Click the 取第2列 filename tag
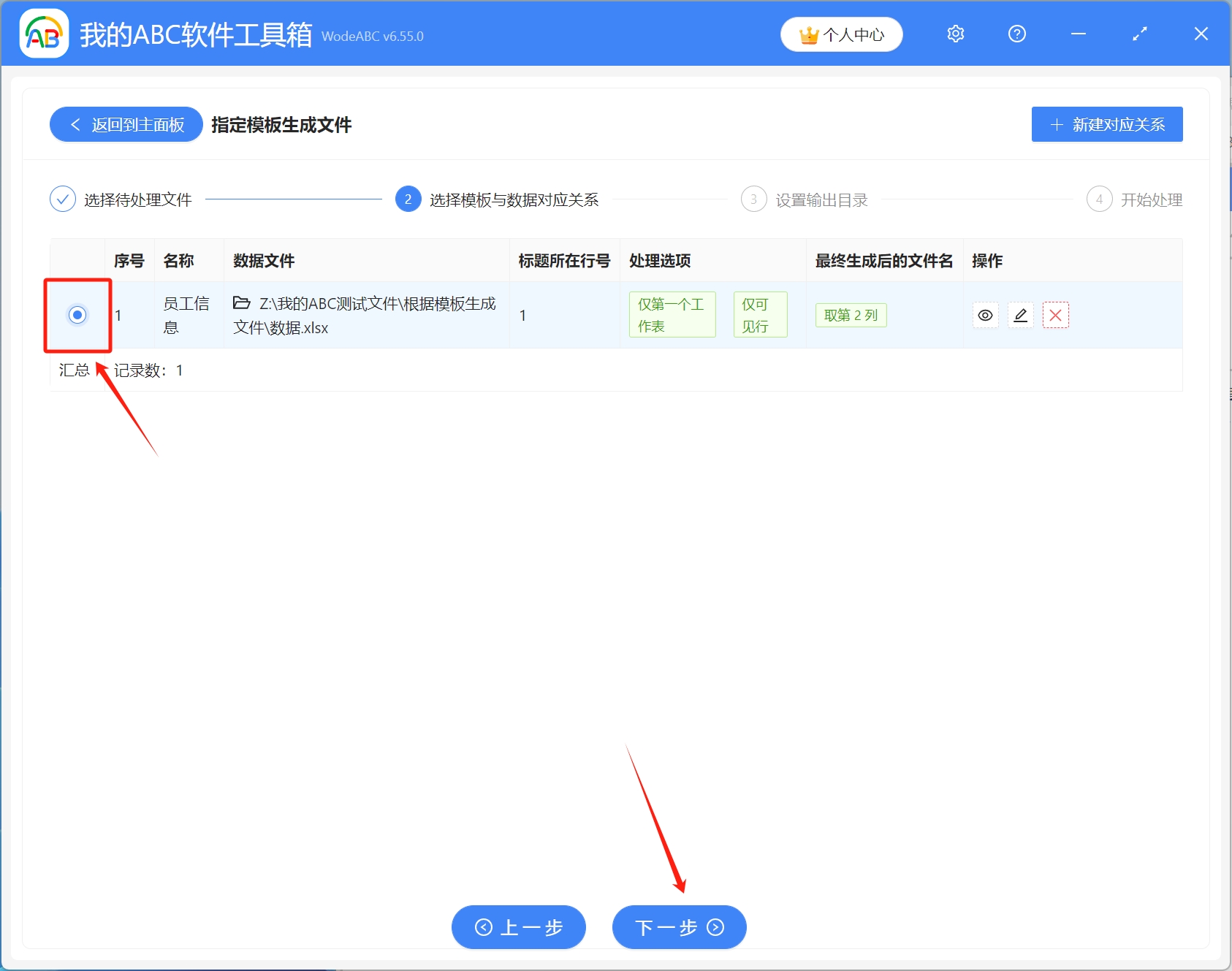Image resolution: width=1232 pixels, height=971 pixels. (851, 314)
